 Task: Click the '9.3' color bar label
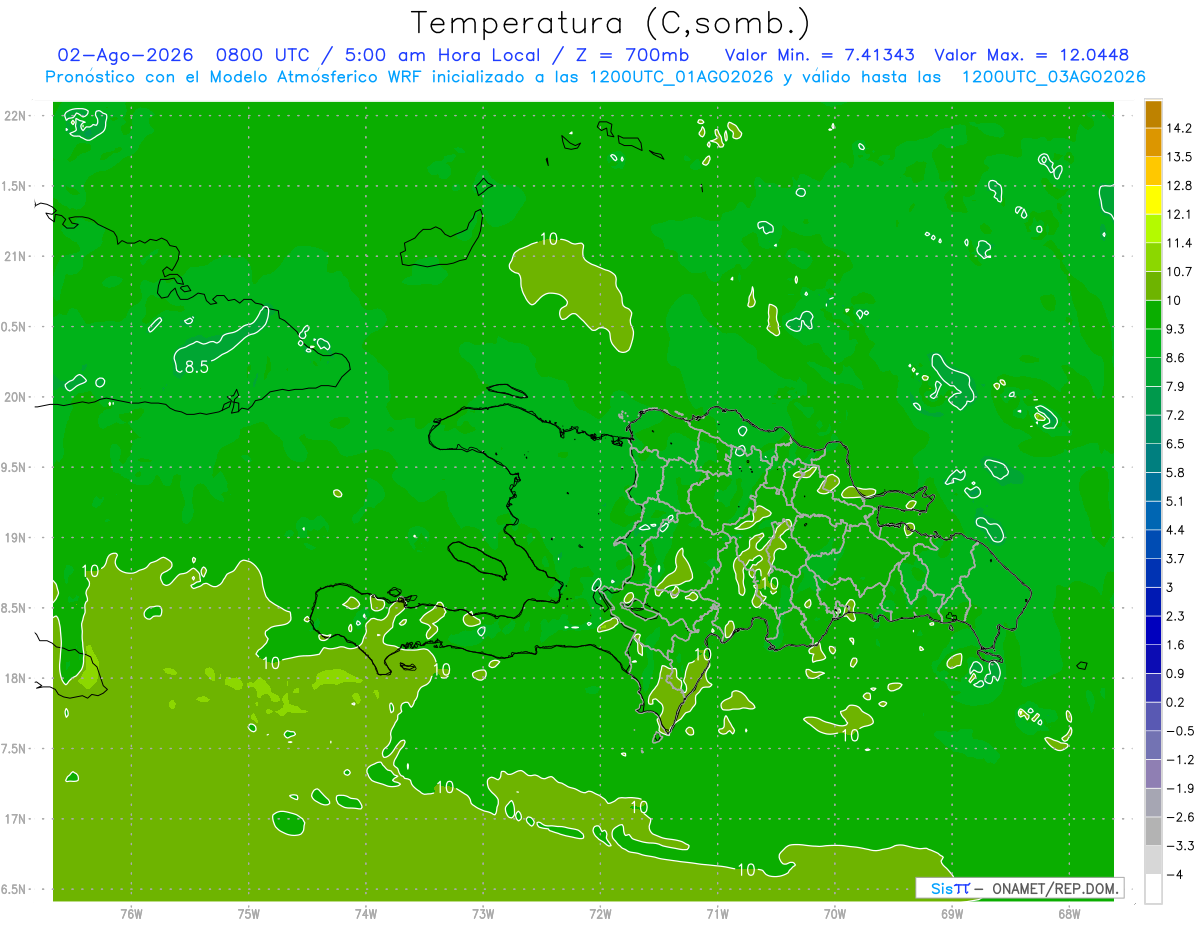click(x=1176, y=329)
